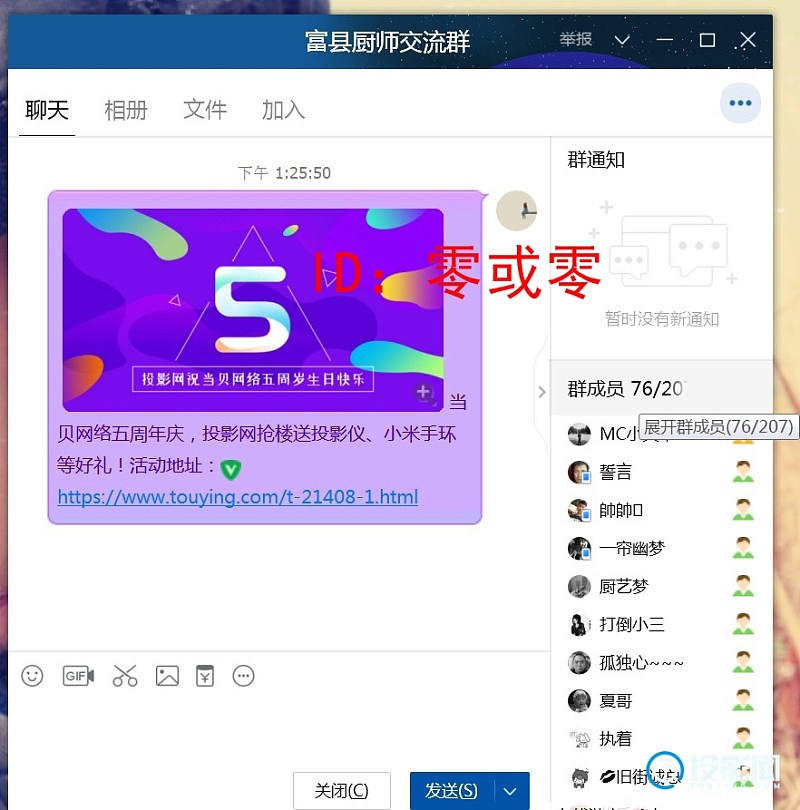Select member name 厨艺梦
Viewport: 800px width, 810px height.
click(x=623, y=586)
